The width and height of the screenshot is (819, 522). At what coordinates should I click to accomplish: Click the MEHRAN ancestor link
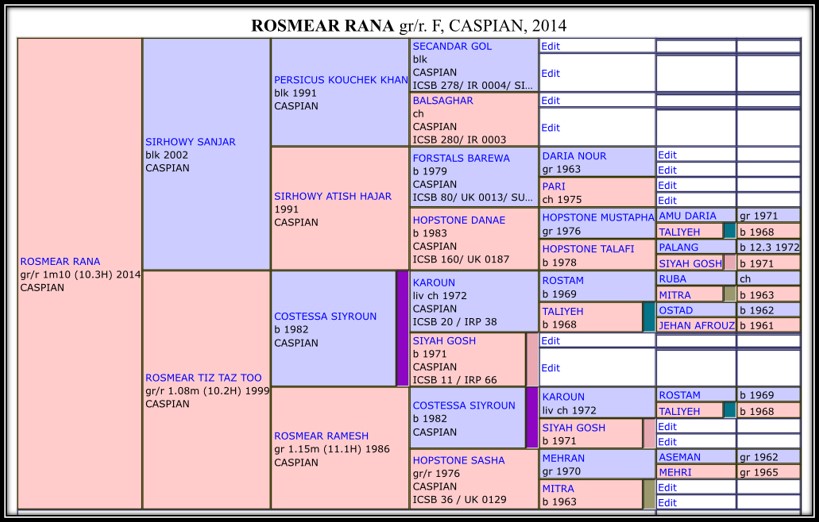coord(563,458)
